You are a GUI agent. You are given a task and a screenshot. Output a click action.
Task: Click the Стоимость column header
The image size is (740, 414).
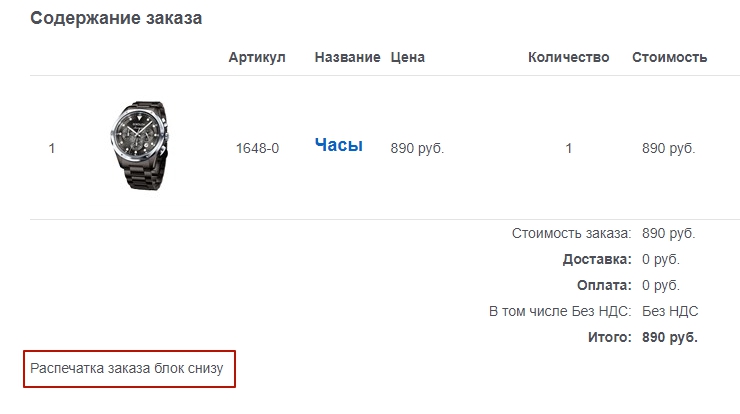tap(670, 57)
